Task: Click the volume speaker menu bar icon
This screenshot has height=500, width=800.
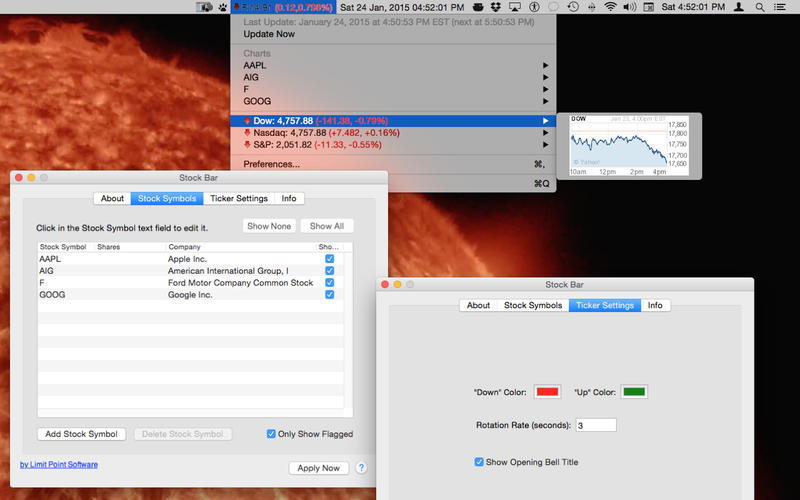Action: coord(630,7)
